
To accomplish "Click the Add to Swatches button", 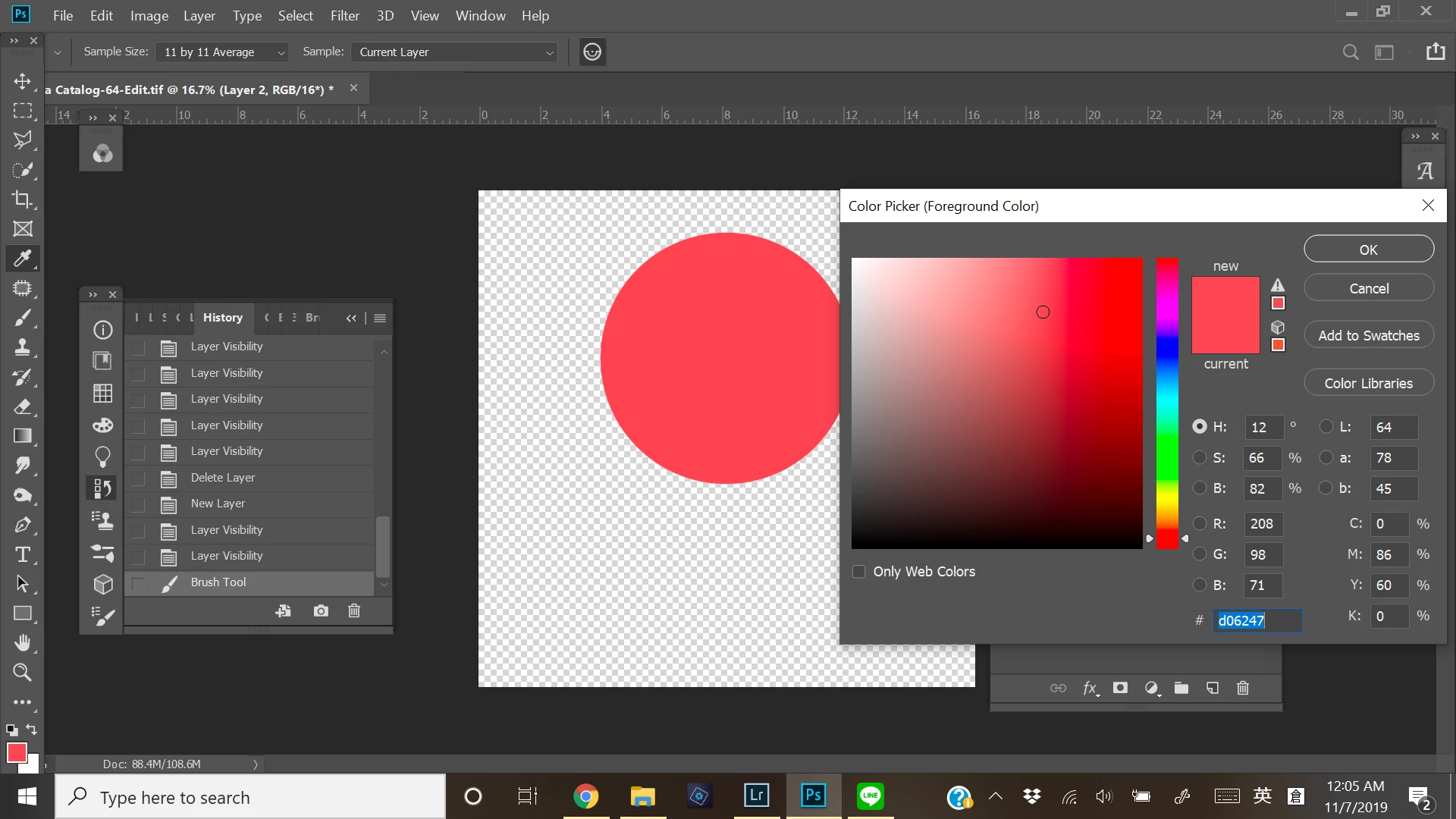I will click(x=1368, y=336).
